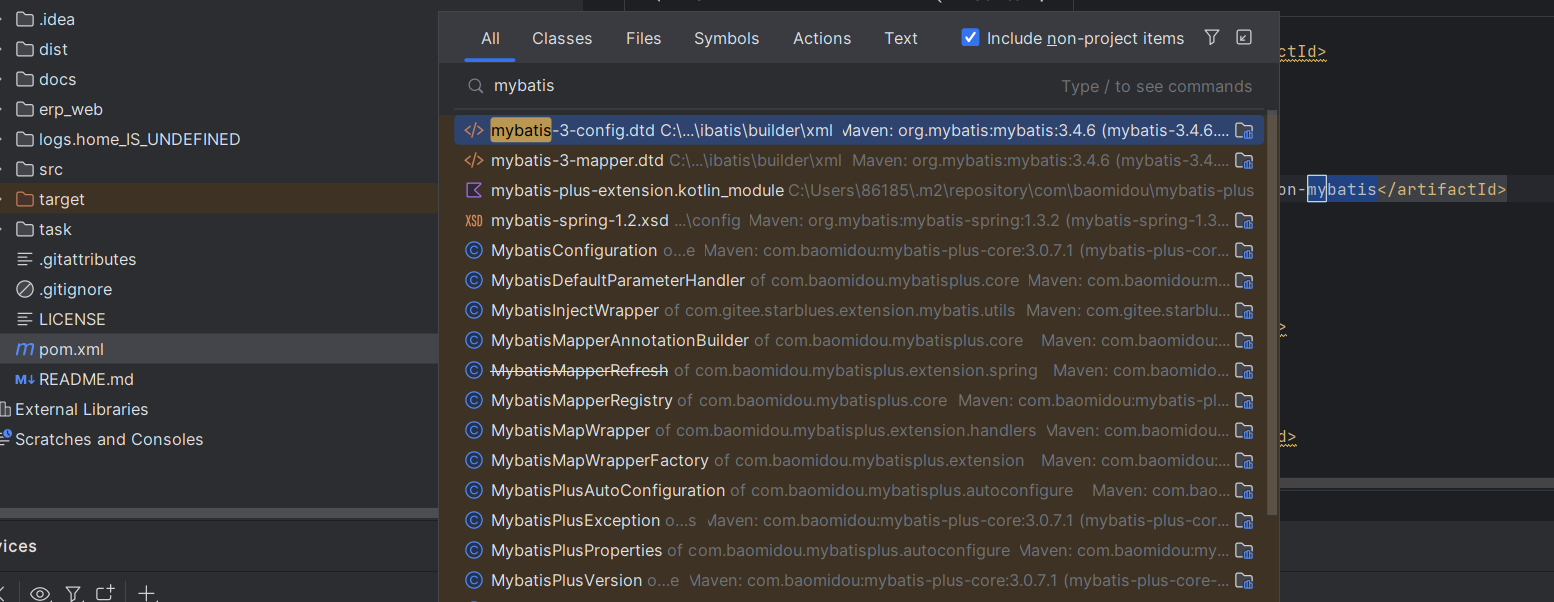Click the library folder icon on mybatis-3-mapper.dtd row

(1244, 160)
